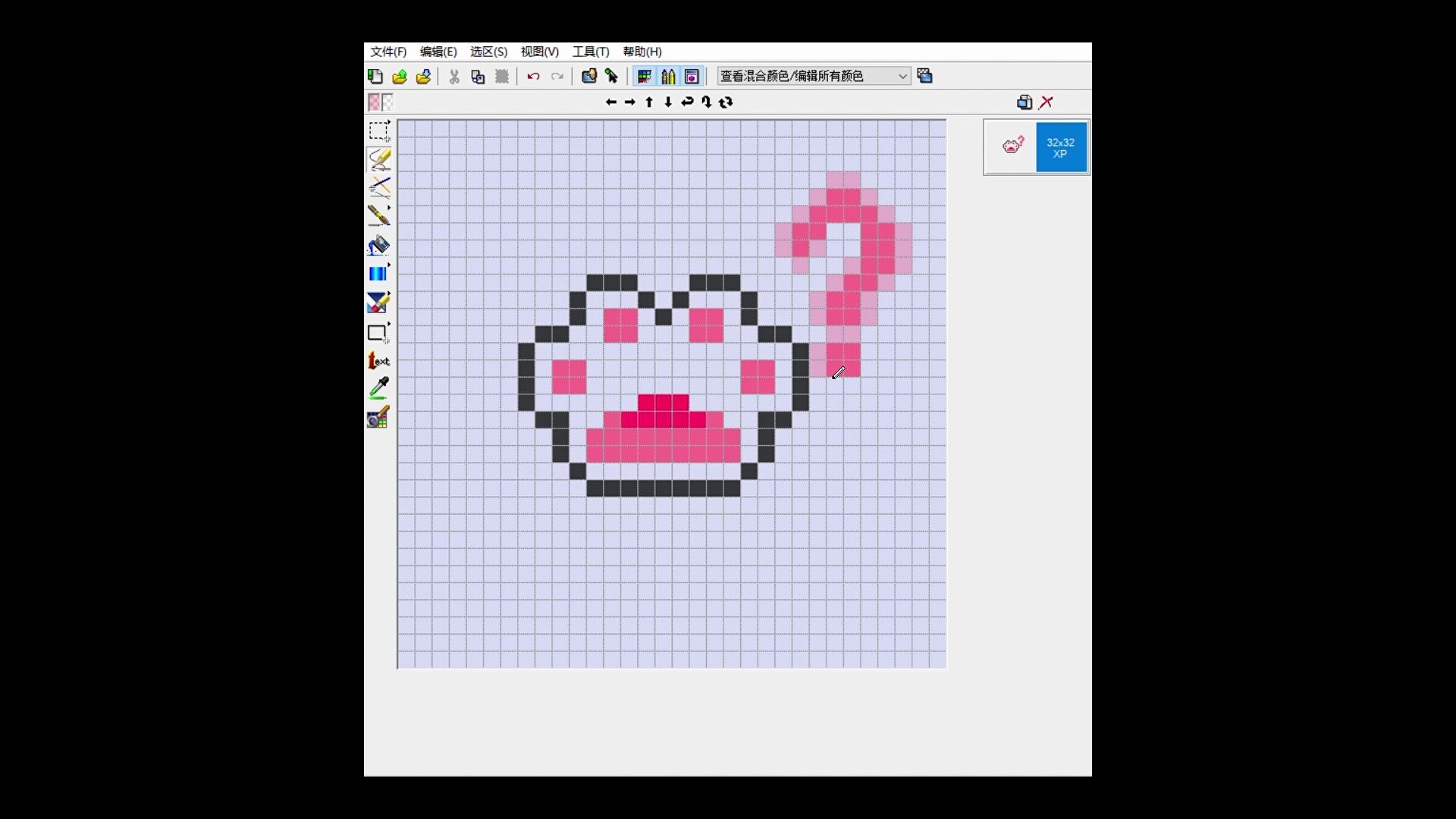Toggle the preview window button
1456x819 pixels.
point(692,77)
